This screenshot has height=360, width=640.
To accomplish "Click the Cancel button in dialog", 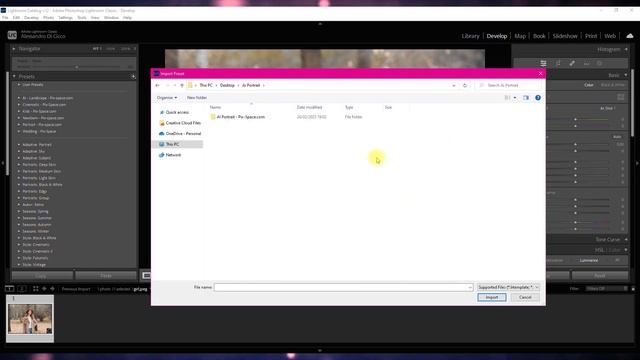I will (x=525, y=297).
